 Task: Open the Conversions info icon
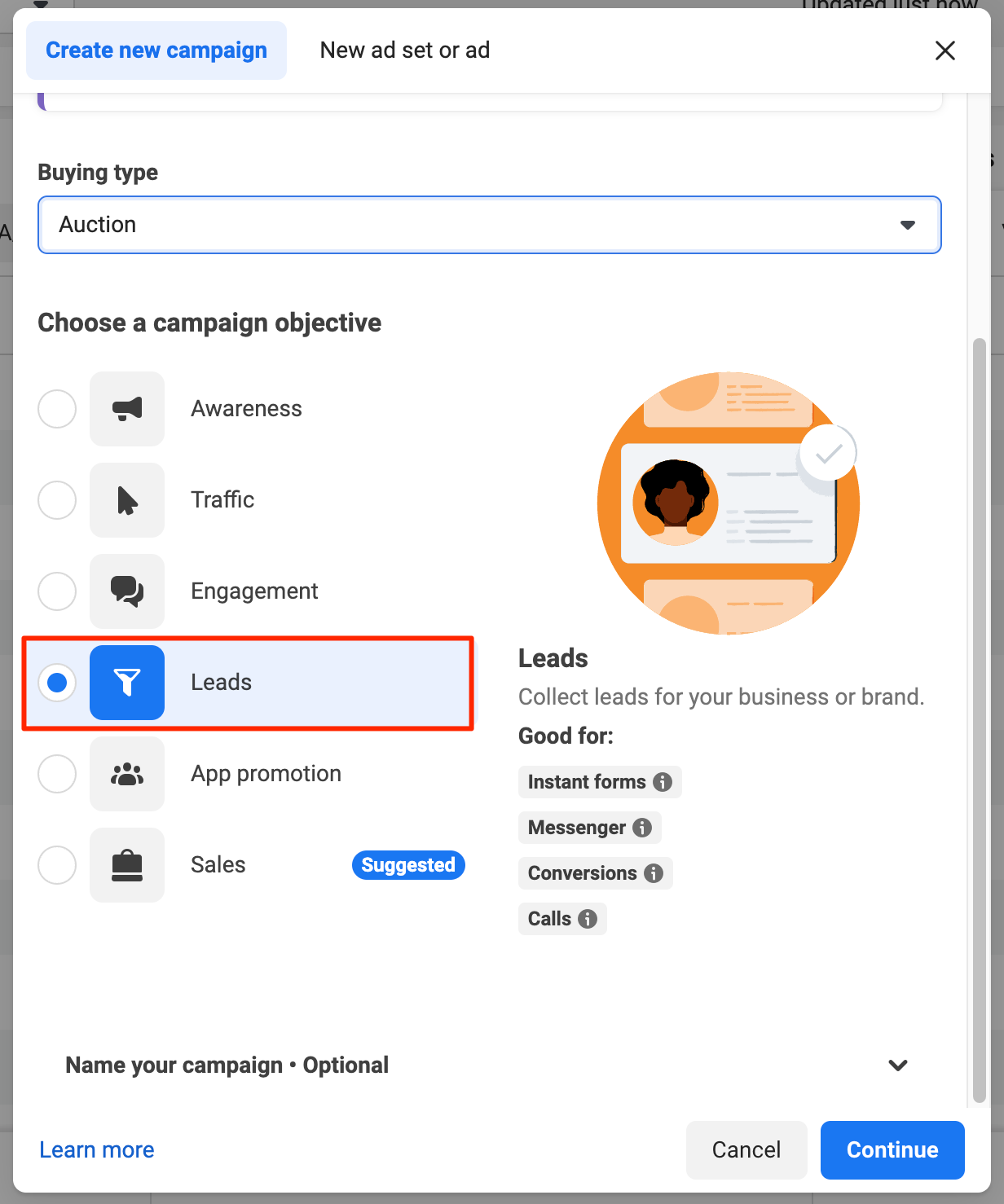point(654,872)
